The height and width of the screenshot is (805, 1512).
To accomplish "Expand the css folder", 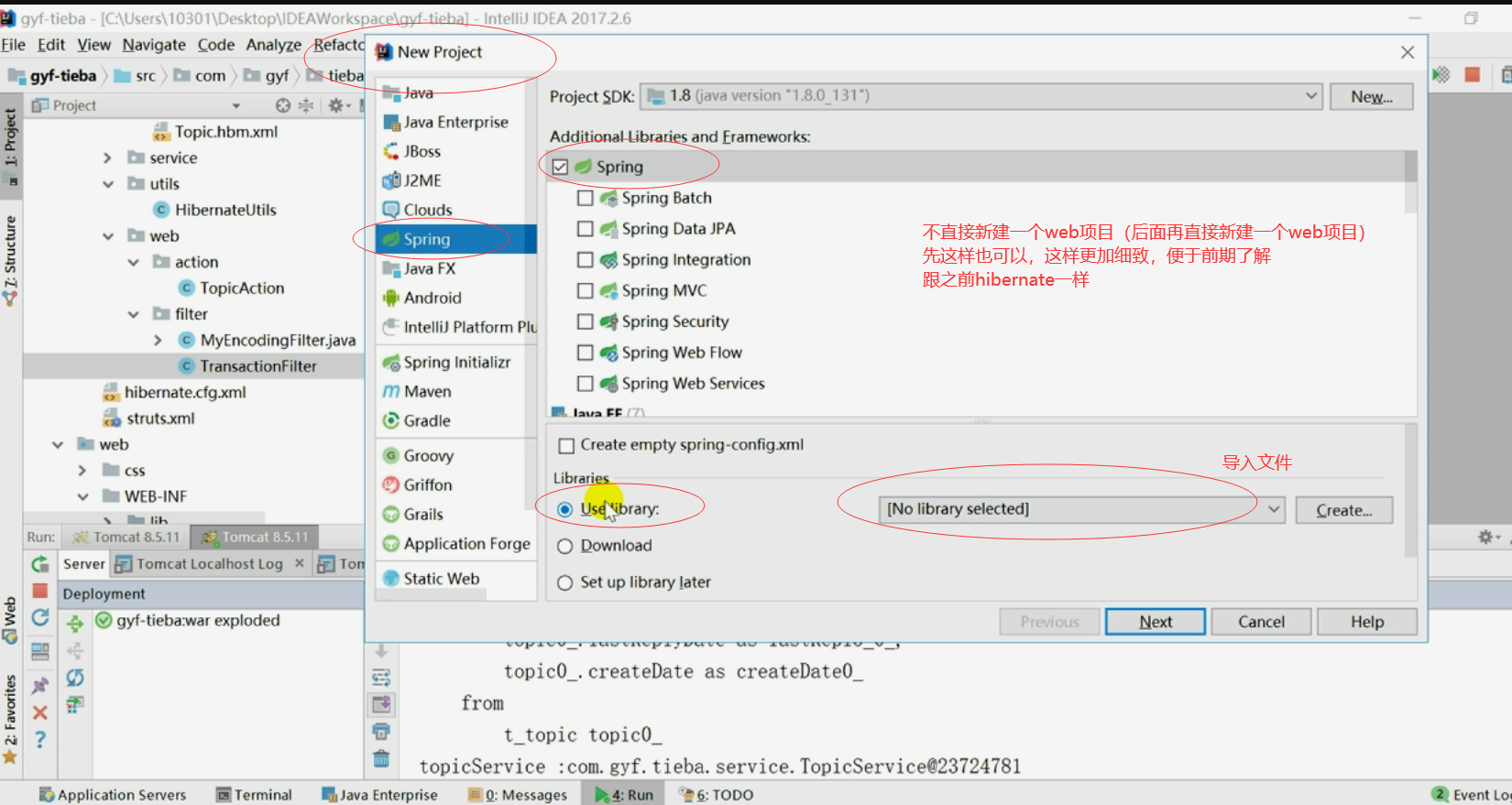I will [82, 470].
